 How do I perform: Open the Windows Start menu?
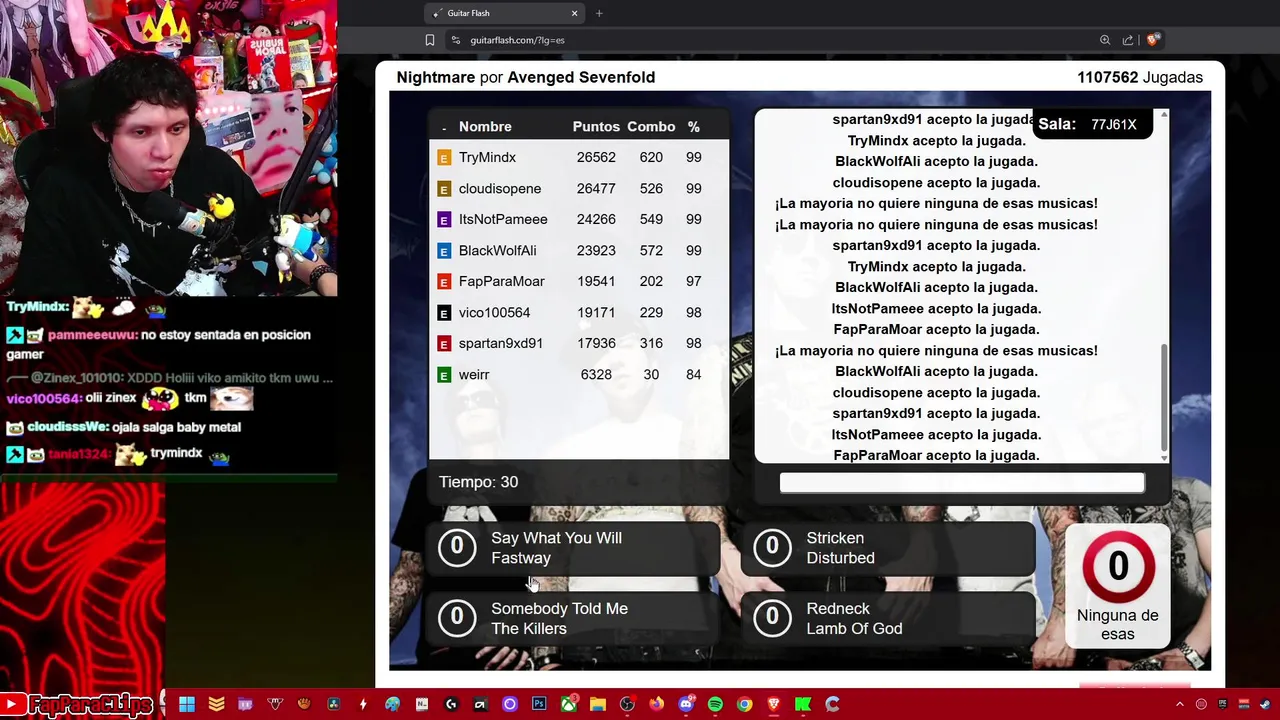(186, 704)
